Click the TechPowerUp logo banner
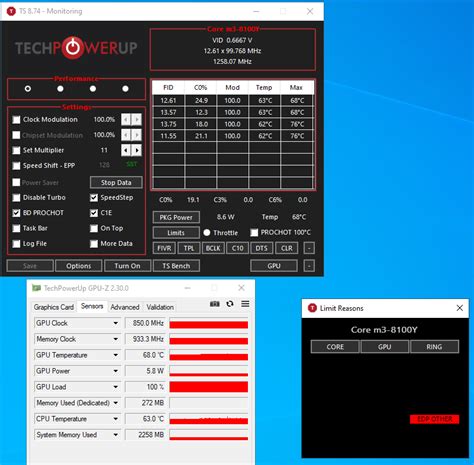Image resolution: width=474 pixels, height=465 pixels. [x=76, y=48]
